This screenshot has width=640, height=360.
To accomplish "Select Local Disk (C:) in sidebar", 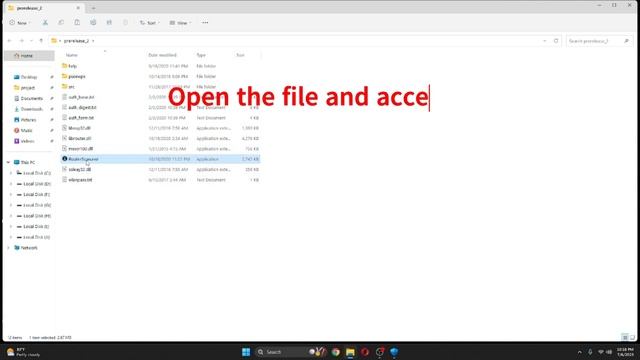I will tap(37, 173).
